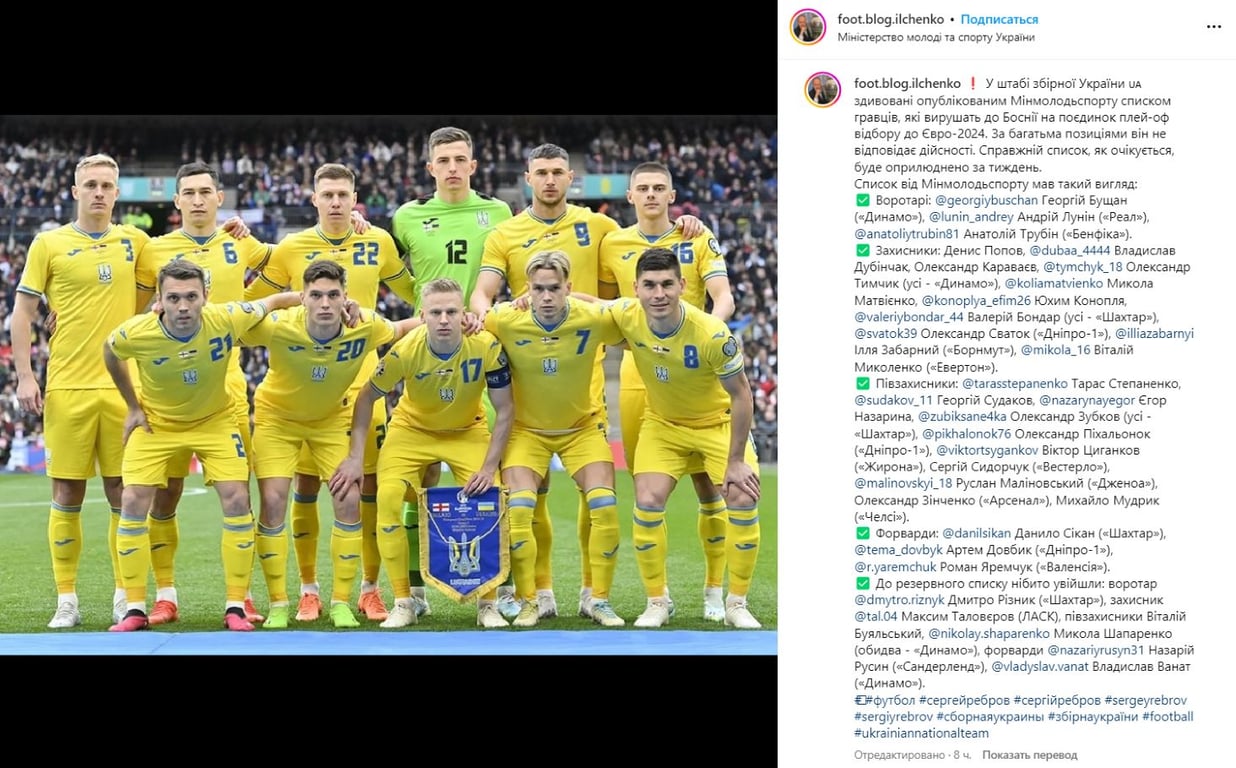Viewport: 1236px width, 768px height.
Task: Click Подписаться to follow the account
Action: click(999, 19)
